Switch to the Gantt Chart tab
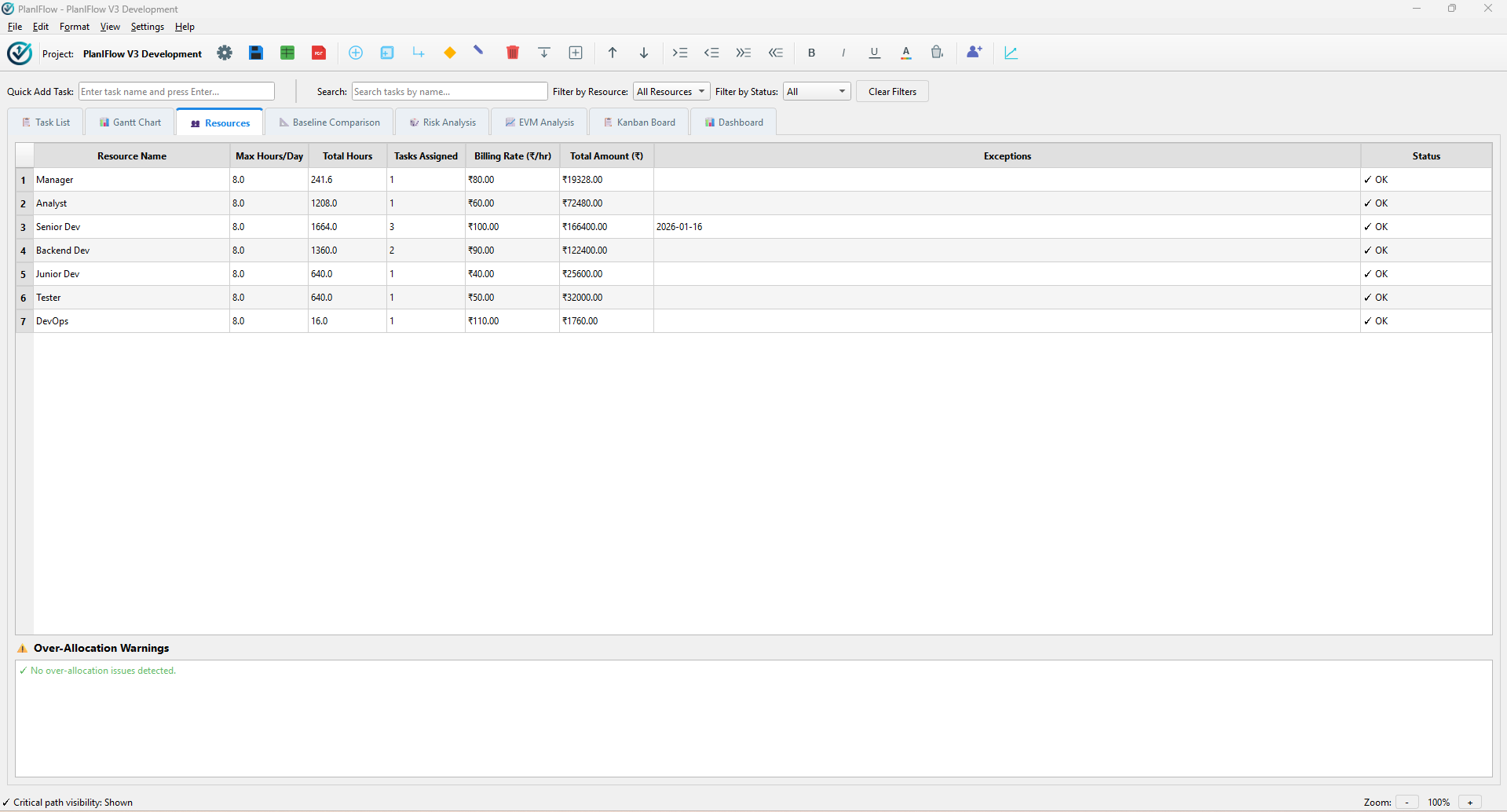This screenshot has height=812, width=1507. pyautogui.click(x=130, y=123)
